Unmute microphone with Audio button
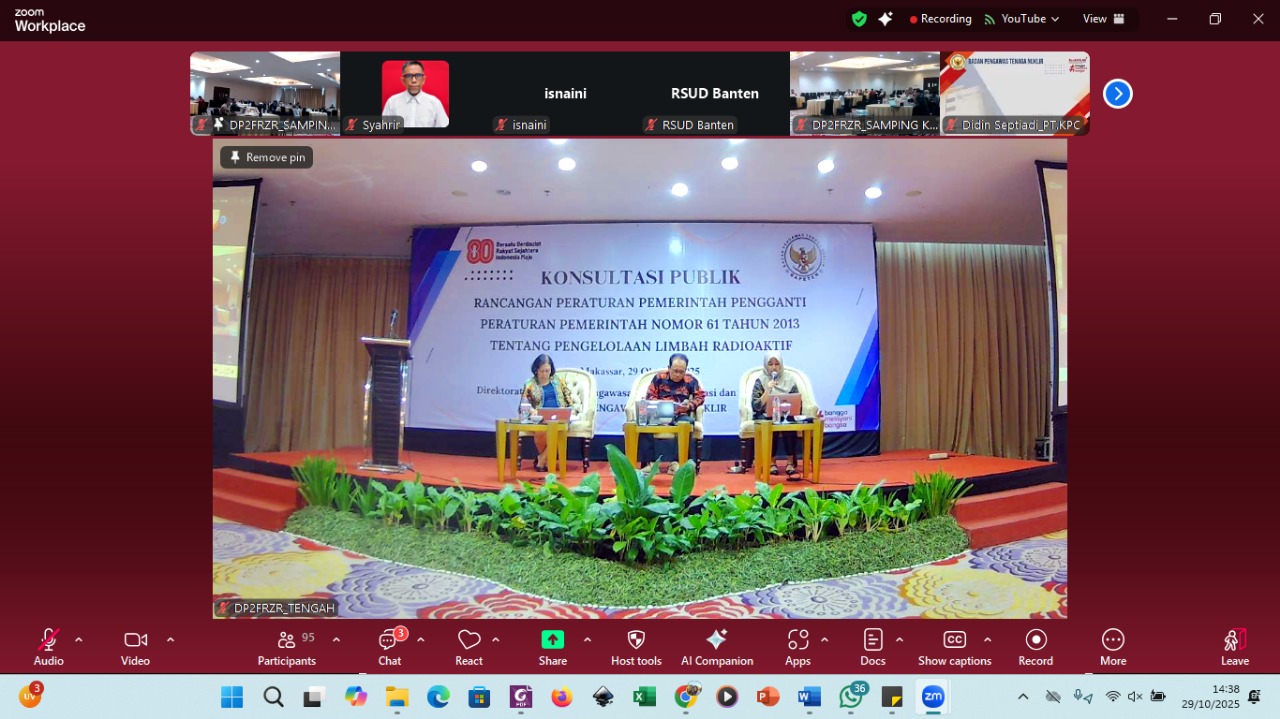Image resolution: width=1280 pixels, height=719 pixels. pyautogui.click(x=48, y=647)
